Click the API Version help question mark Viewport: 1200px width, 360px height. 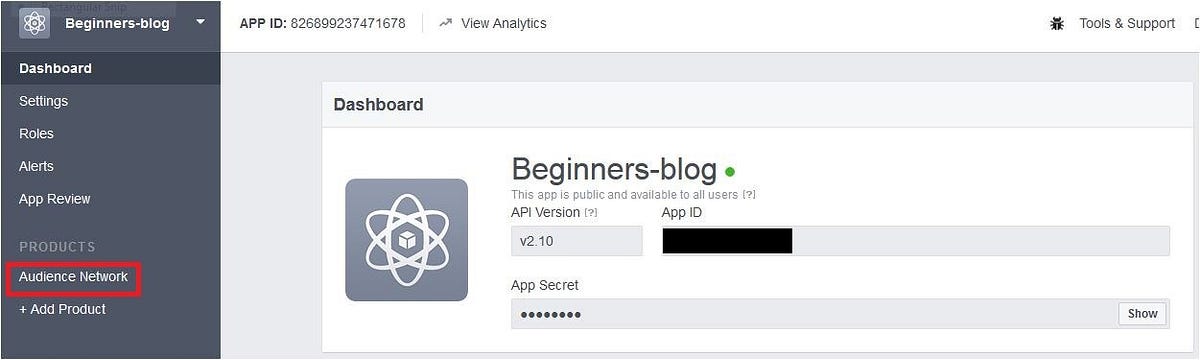tap(591, 213)
